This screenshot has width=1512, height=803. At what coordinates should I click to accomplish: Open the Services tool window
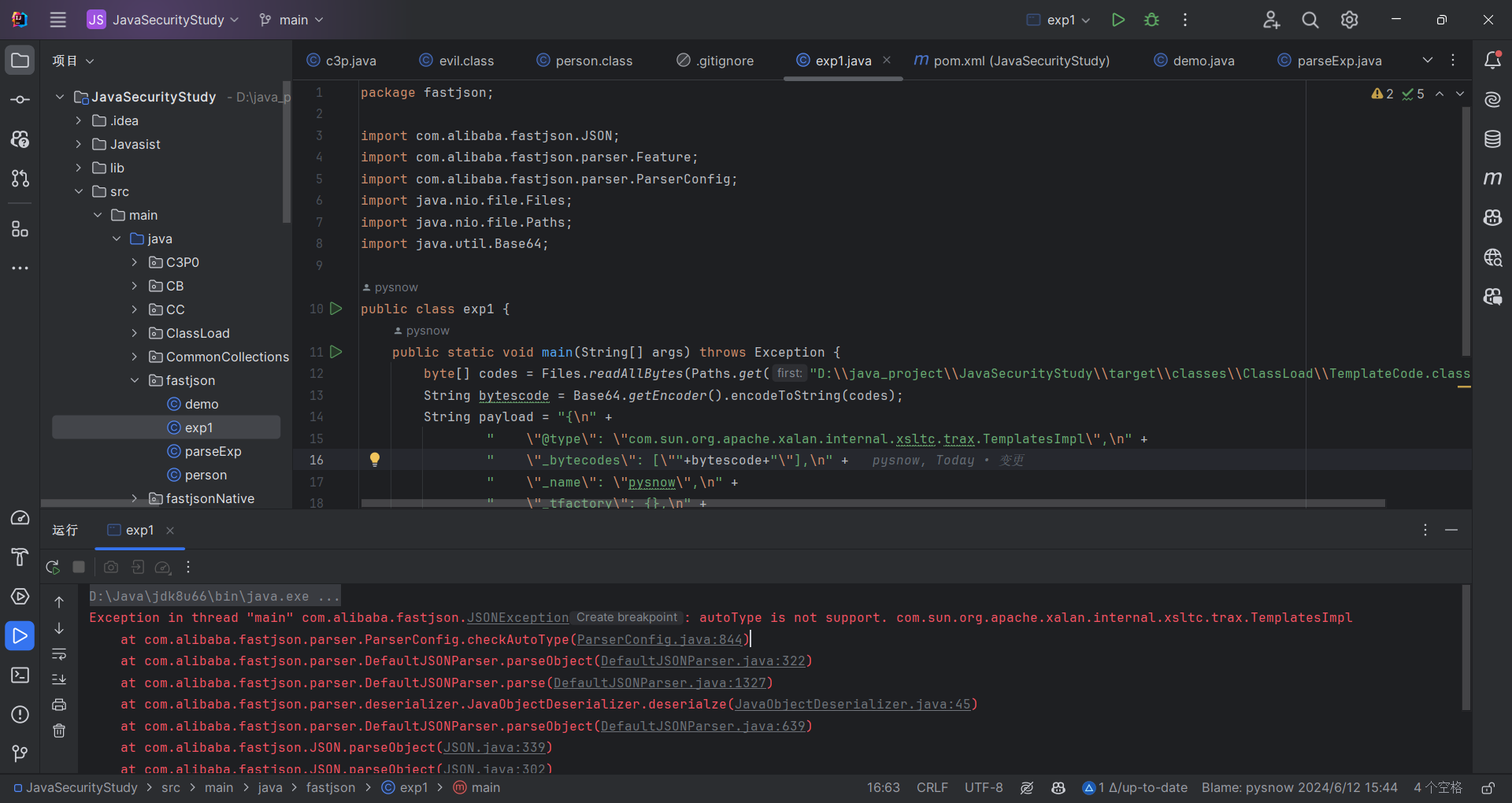(x=20, y=597)
